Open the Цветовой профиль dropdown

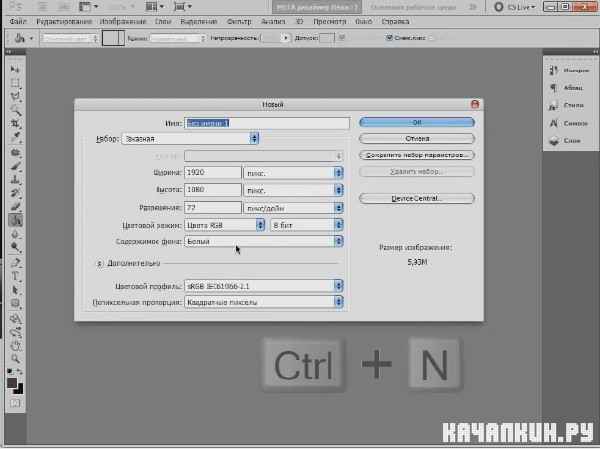pos(264,286)
